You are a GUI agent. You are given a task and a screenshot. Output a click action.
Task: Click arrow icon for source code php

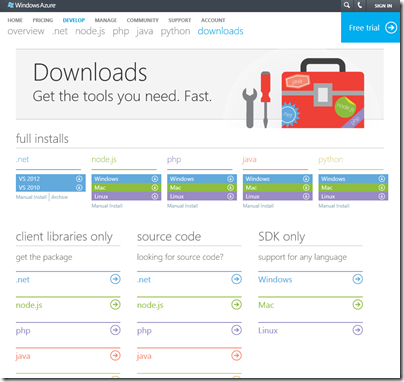237,330
